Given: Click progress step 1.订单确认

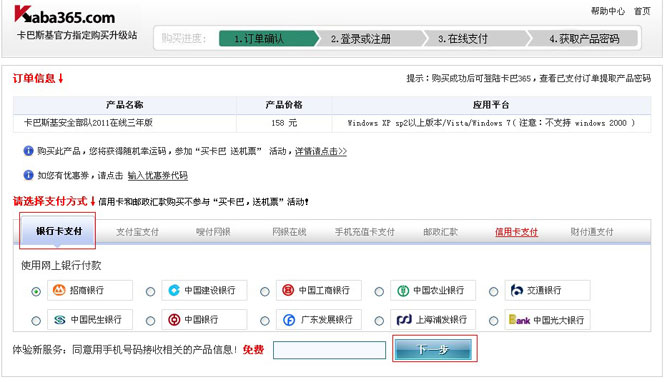Looking at the screenshot, I should click(268, 39).
